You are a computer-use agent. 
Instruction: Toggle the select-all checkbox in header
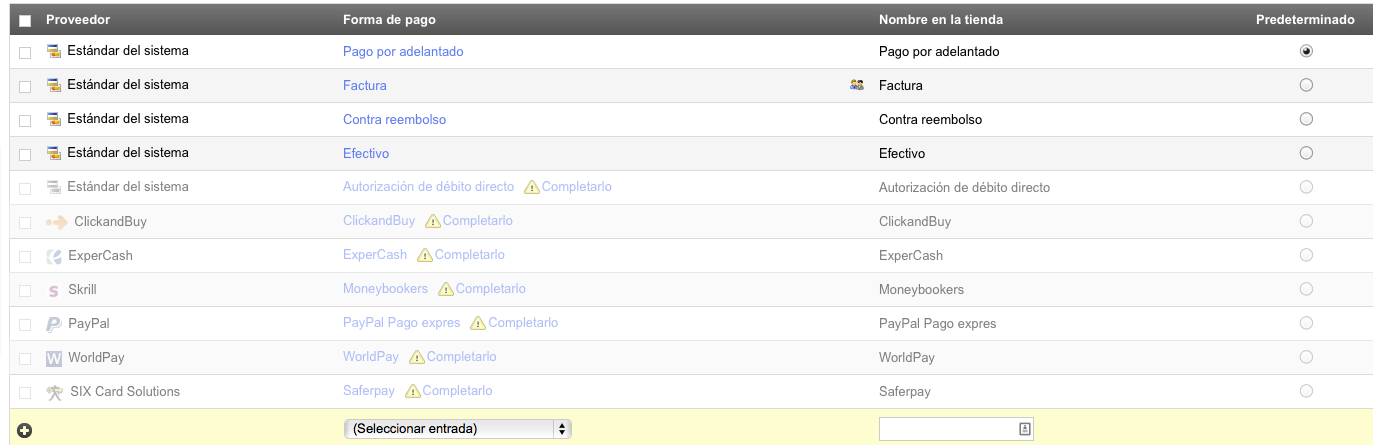coord(25,20)
